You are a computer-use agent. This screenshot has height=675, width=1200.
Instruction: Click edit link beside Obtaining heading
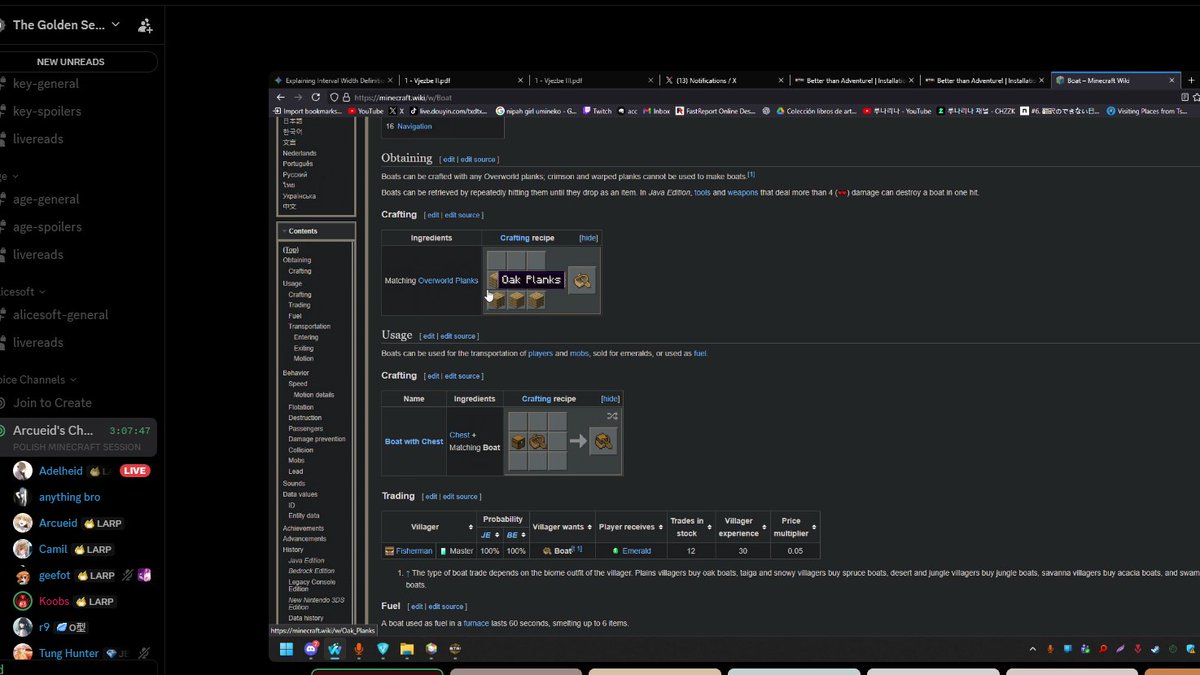449,159
